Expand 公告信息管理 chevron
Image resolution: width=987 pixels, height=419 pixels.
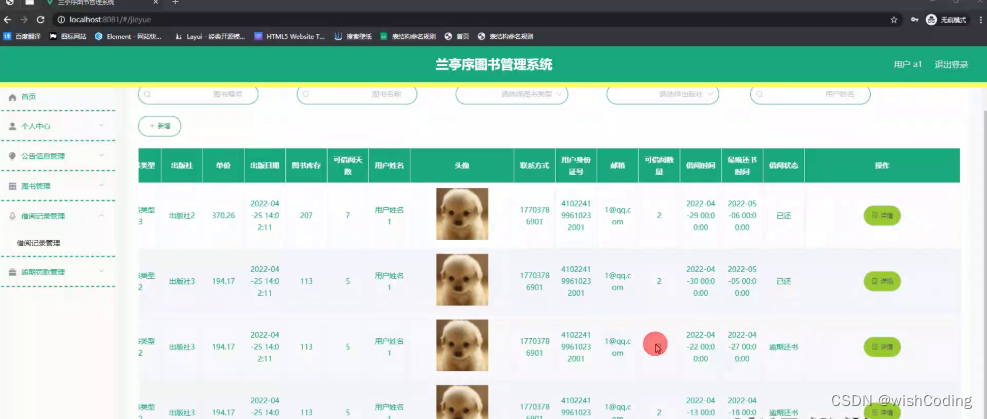pos(101,155)
